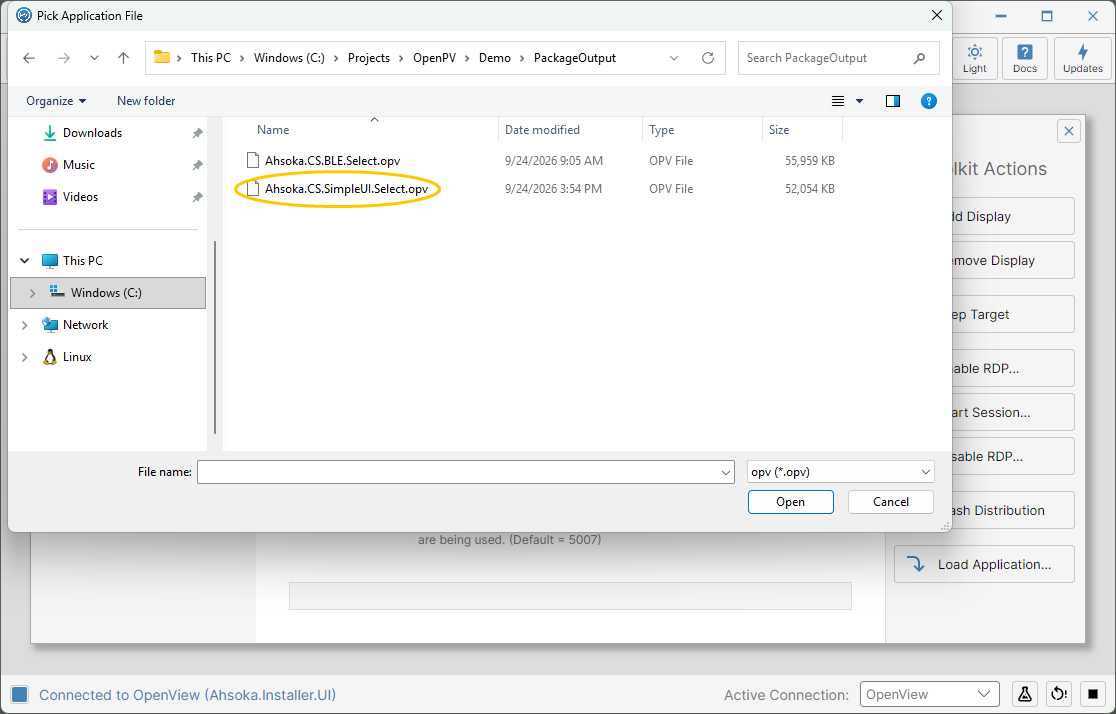
Task: Create a New folder
Action: pos(146,101)
